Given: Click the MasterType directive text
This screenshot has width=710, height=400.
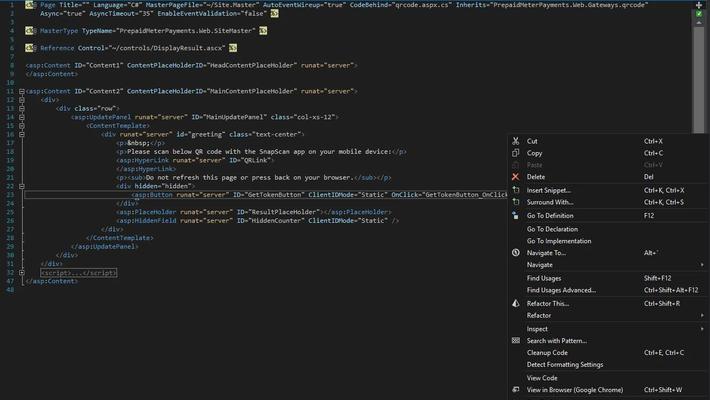Looking at the screenshot, I should tap(148, 31).
